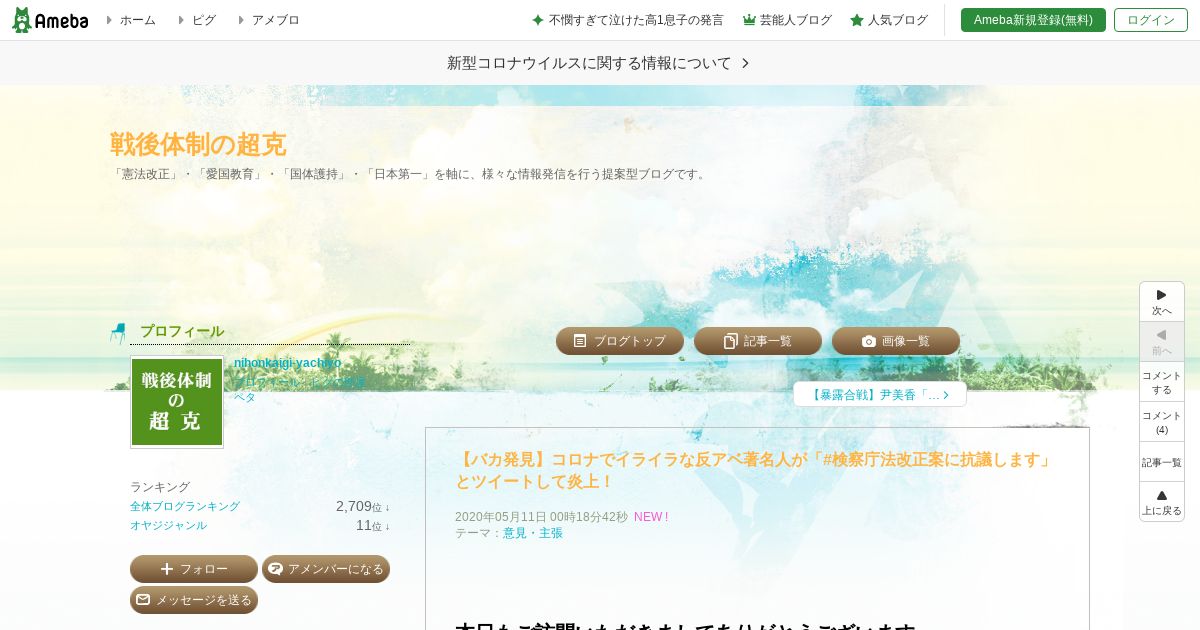Click the chair icon beside プロフィール
Image resolution: width=1200 pixels, height=630 pixels.
point(118,333)
